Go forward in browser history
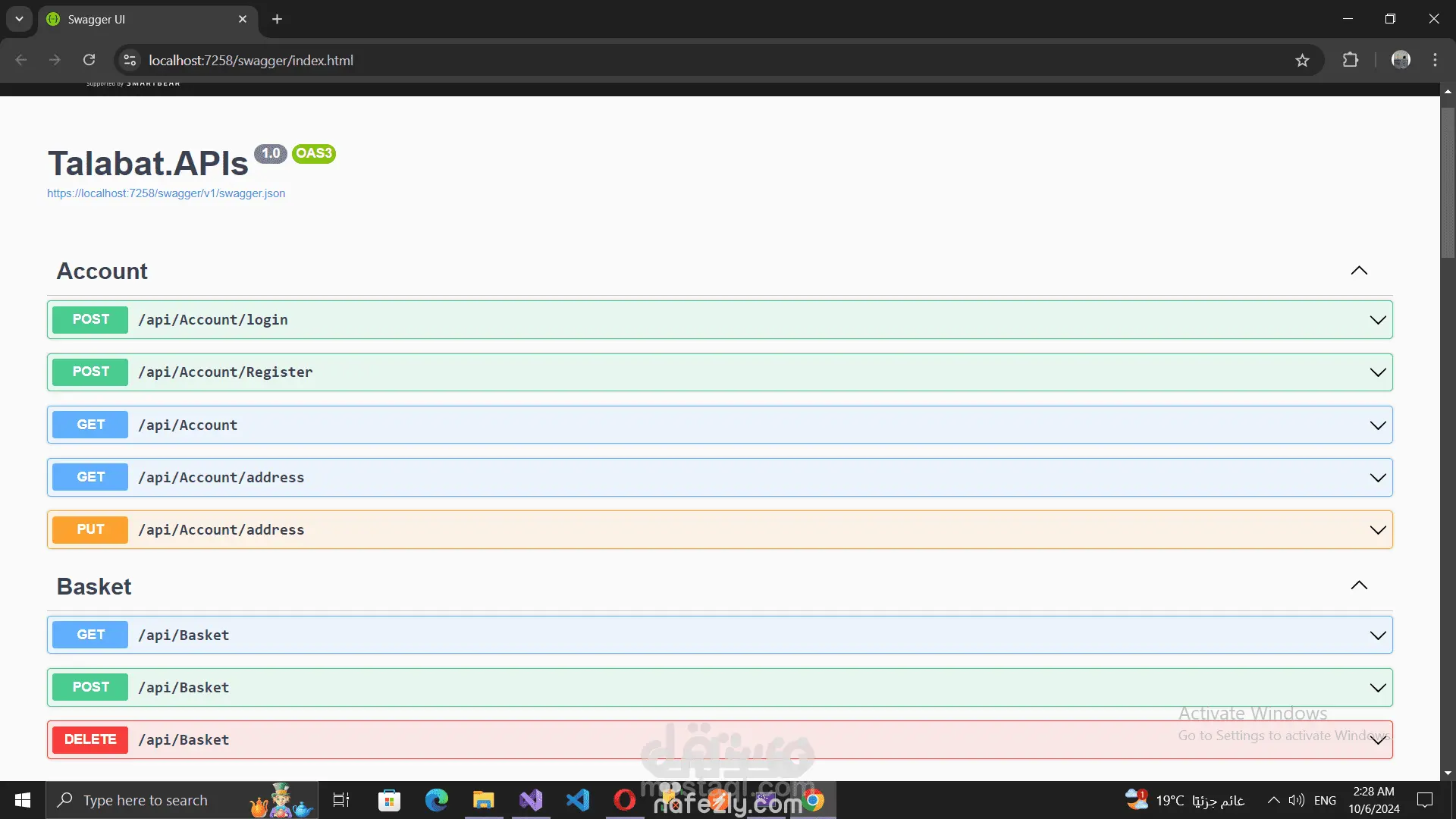The image size is (1456, 819). pos(55,60)
